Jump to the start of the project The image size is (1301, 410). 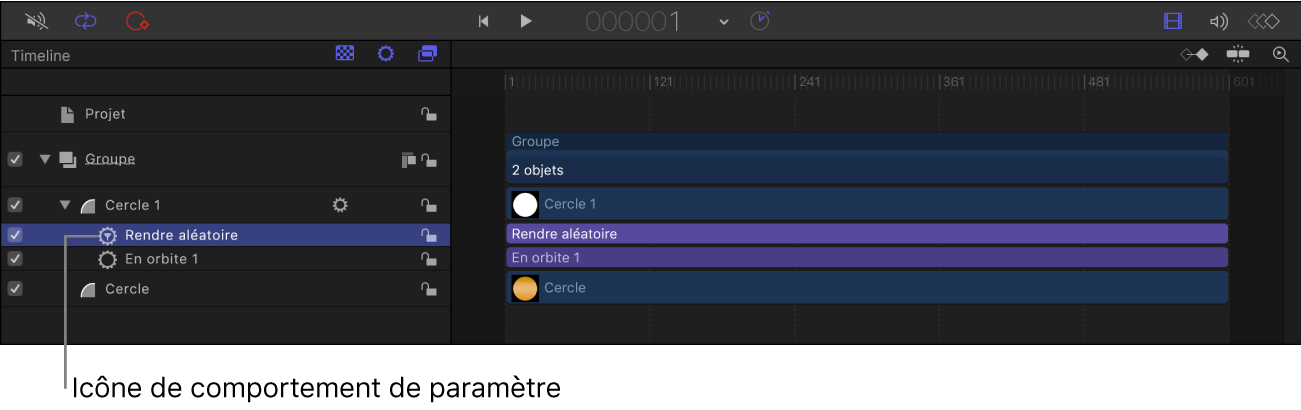click(484, 21)
